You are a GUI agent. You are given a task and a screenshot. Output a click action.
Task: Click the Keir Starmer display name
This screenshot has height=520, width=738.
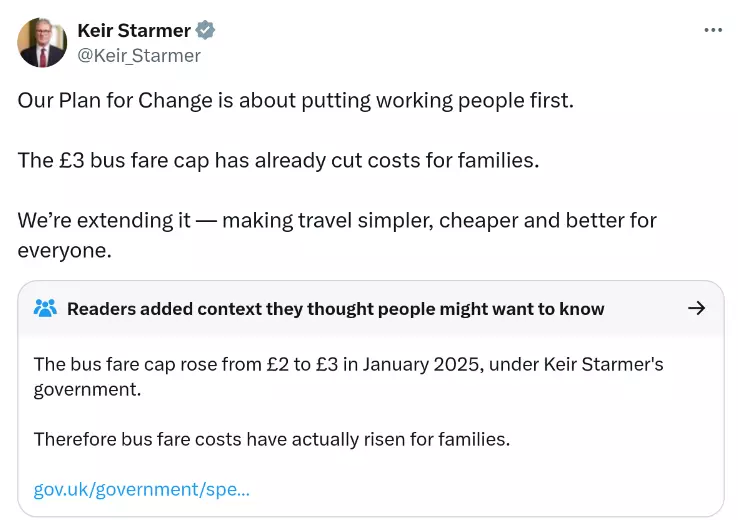tap(134, 31)
